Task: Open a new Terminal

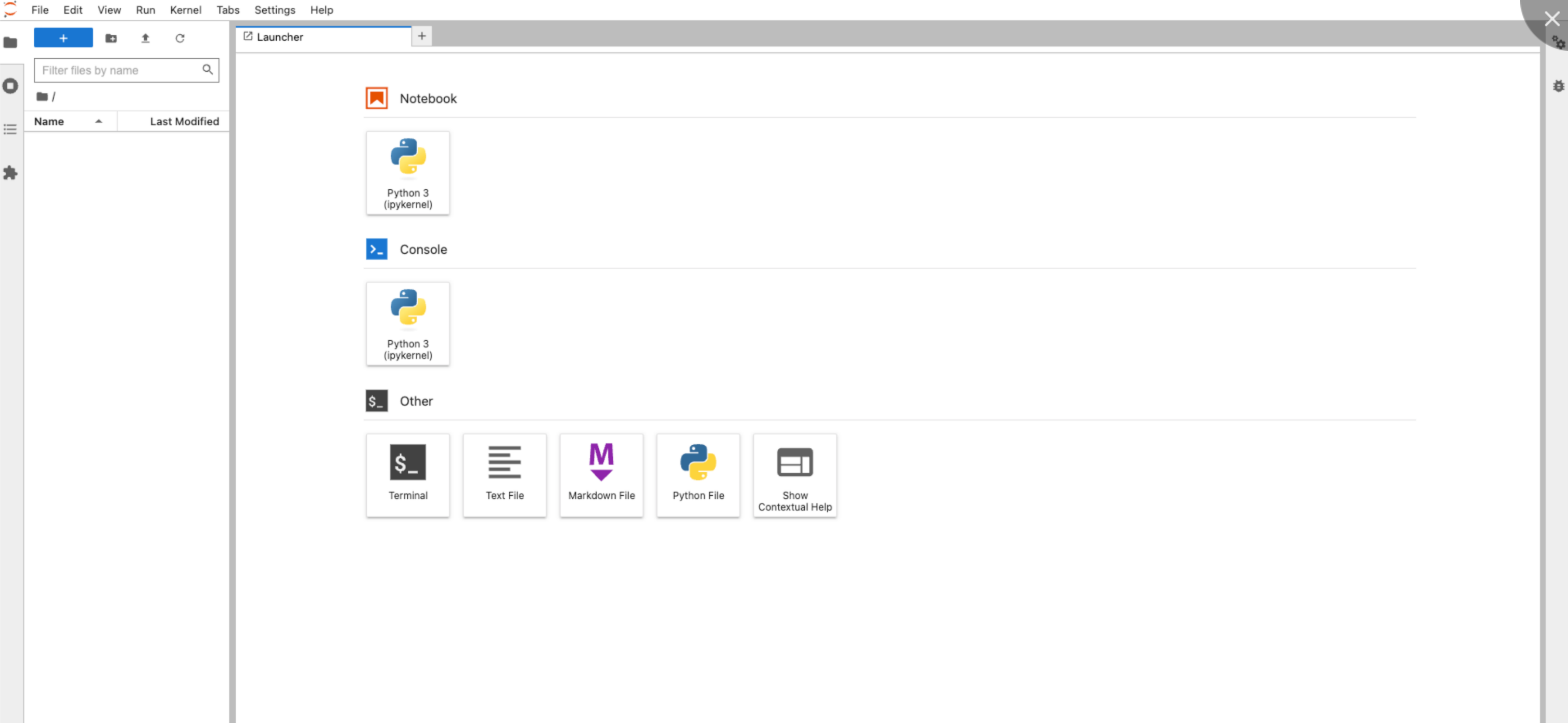Action: point(408,475)
